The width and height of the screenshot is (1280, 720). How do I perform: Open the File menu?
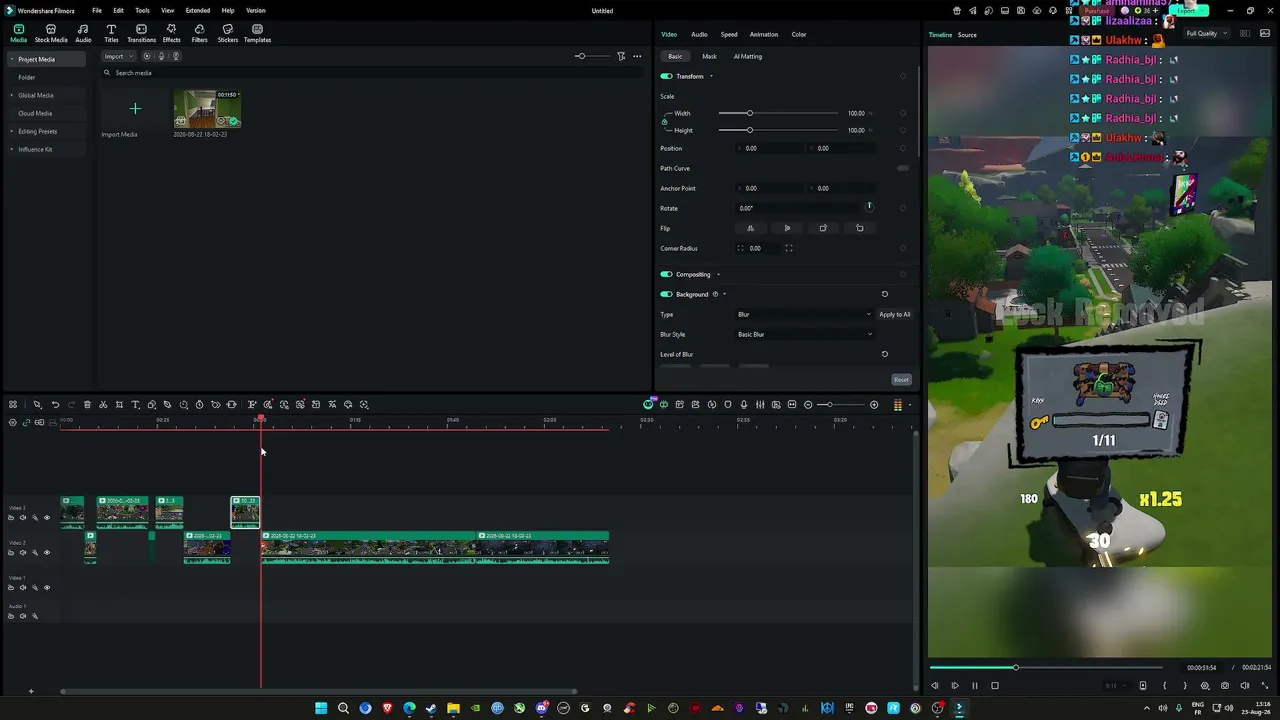pyautogui.click(x=97, y=11)
